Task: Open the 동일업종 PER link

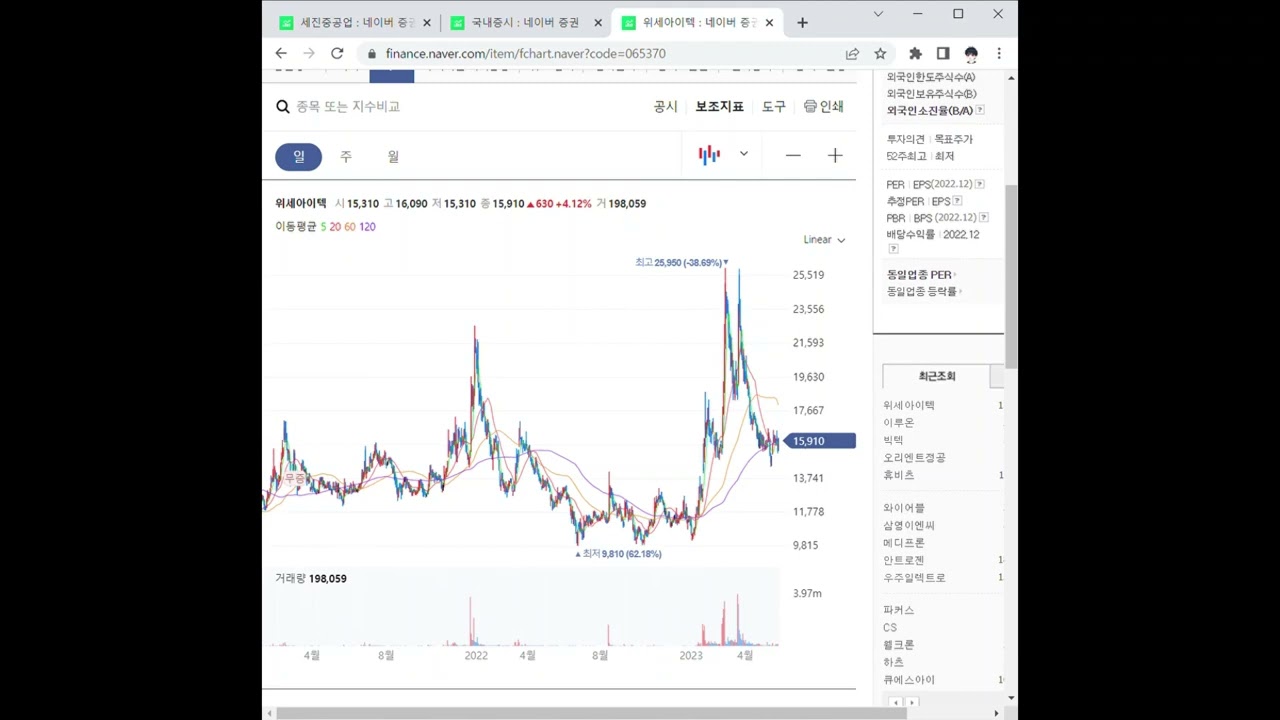Action: coord(921,274)
